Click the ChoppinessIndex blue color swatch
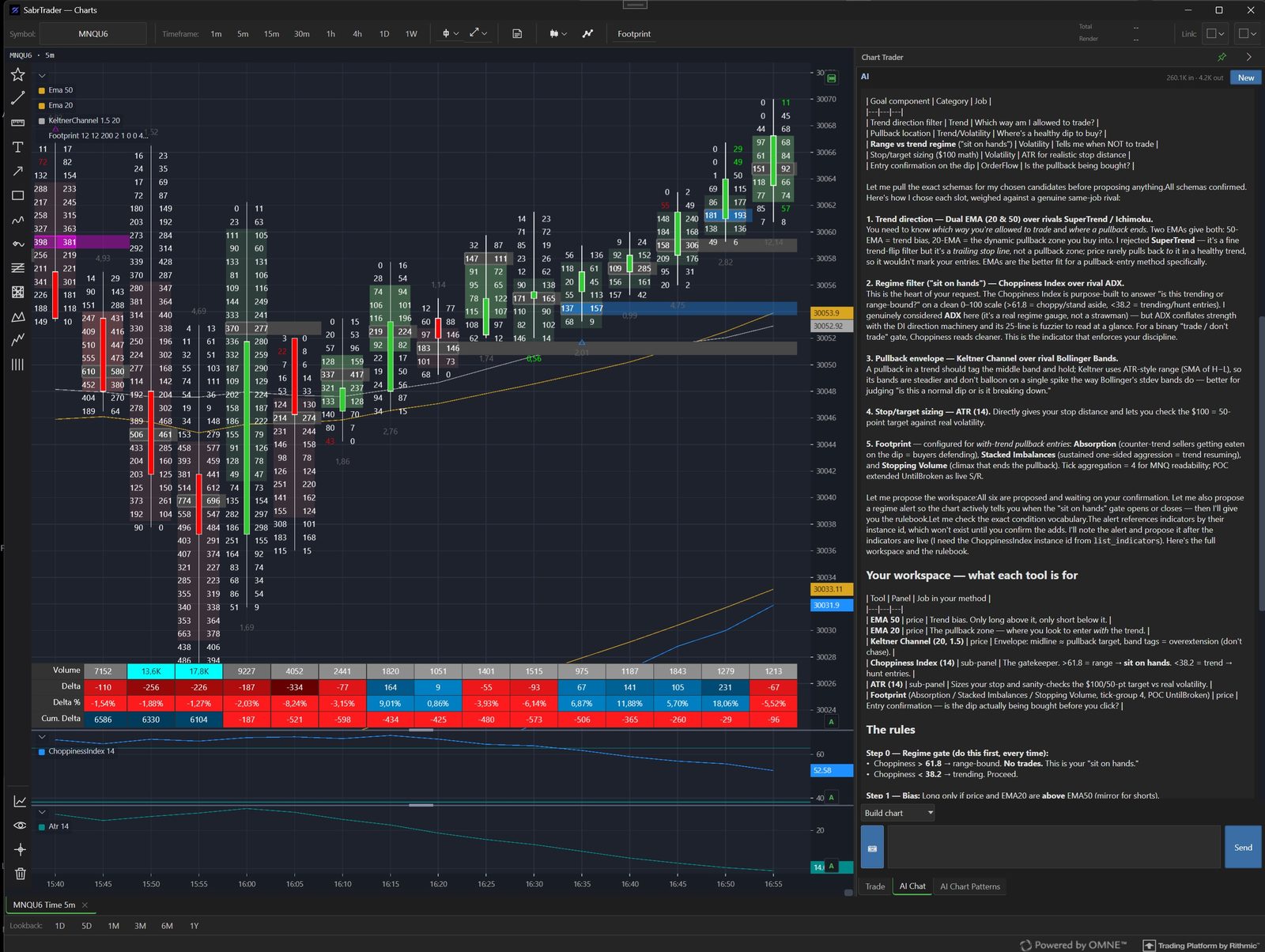This screenshot has height=952, width=1265. (42, 752)
